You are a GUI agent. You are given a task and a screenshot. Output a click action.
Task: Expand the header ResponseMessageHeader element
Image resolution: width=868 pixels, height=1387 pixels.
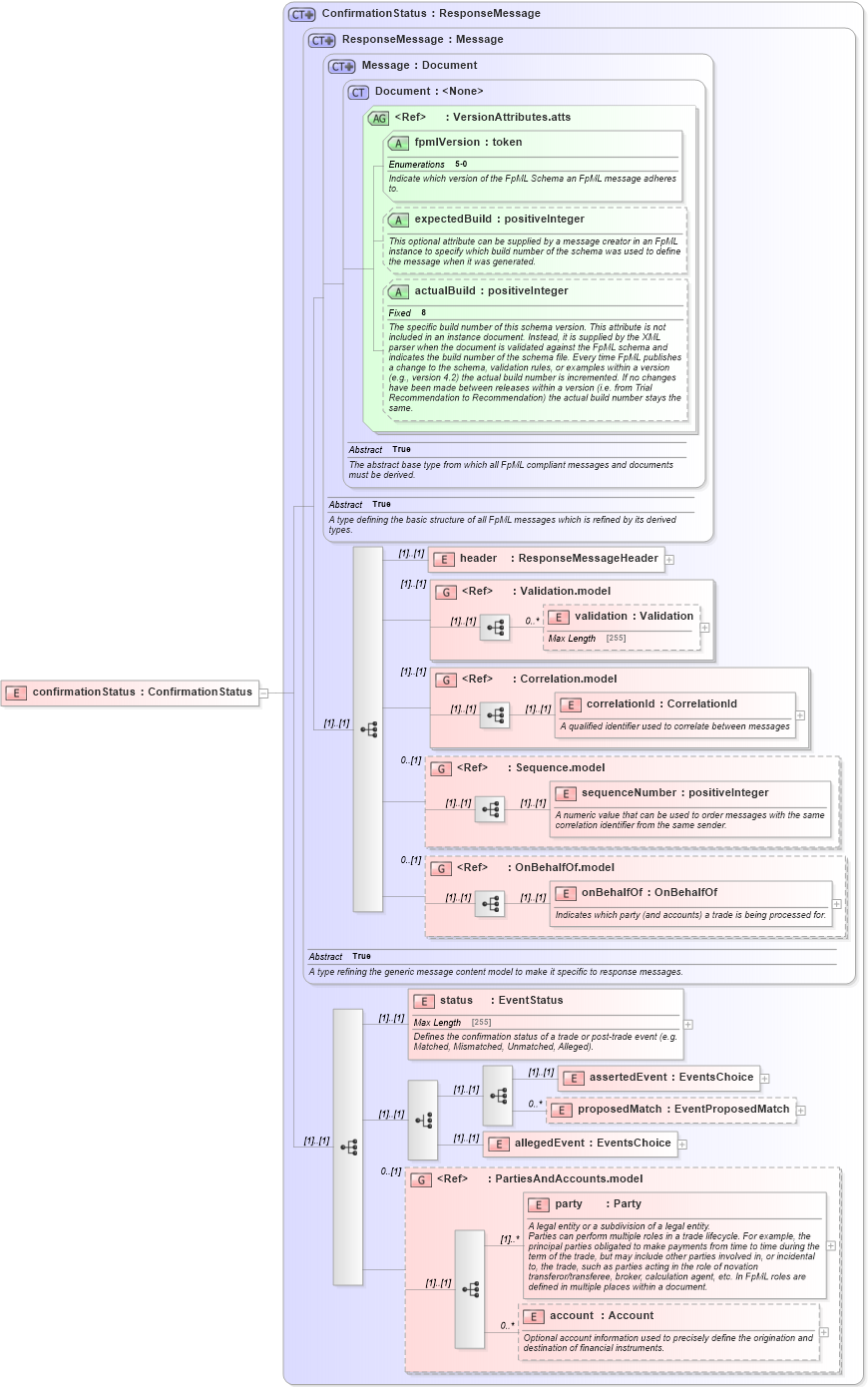point(669,560)
